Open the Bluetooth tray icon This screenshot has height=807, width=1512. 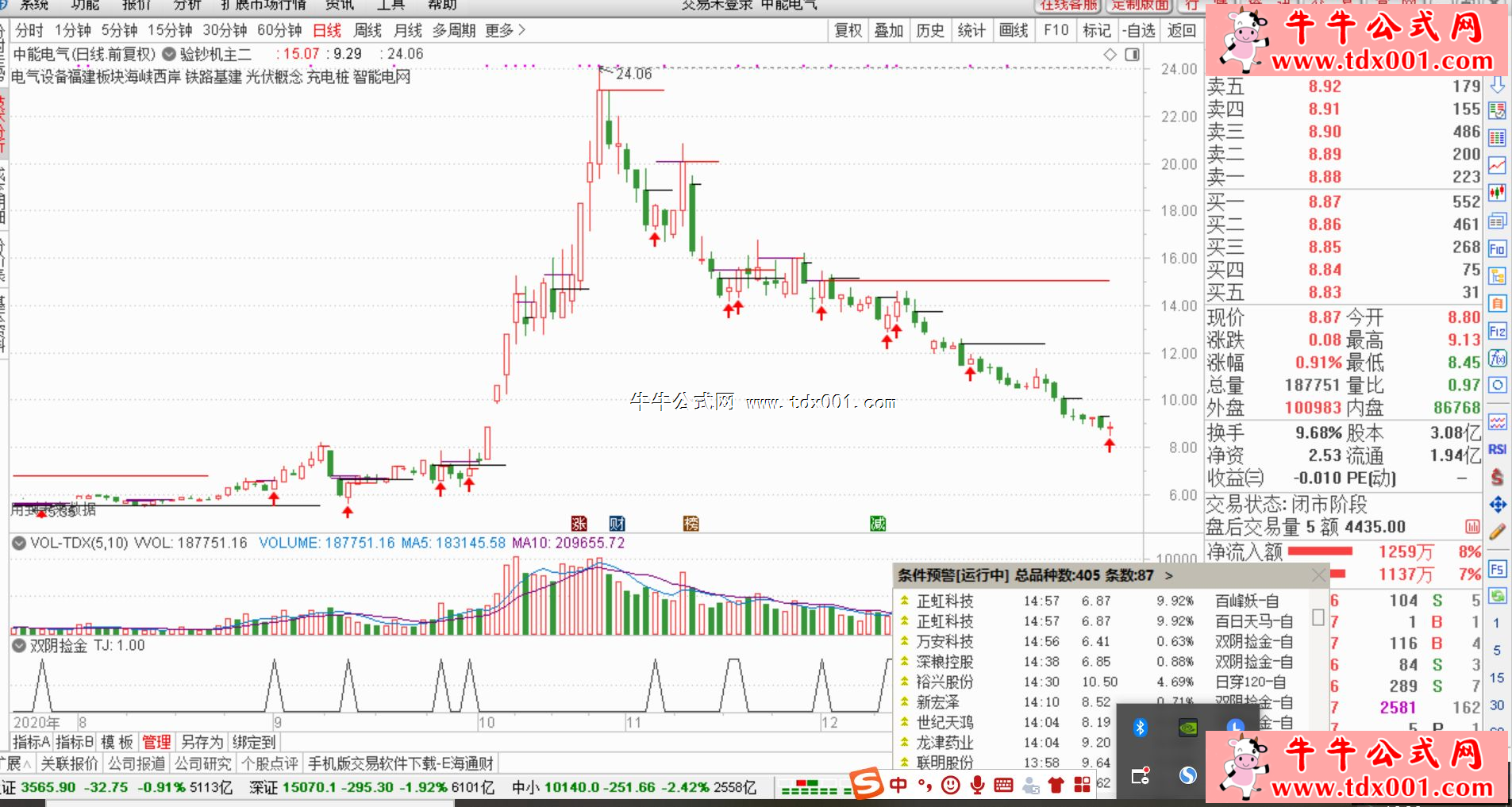(x=1141, y=728)
